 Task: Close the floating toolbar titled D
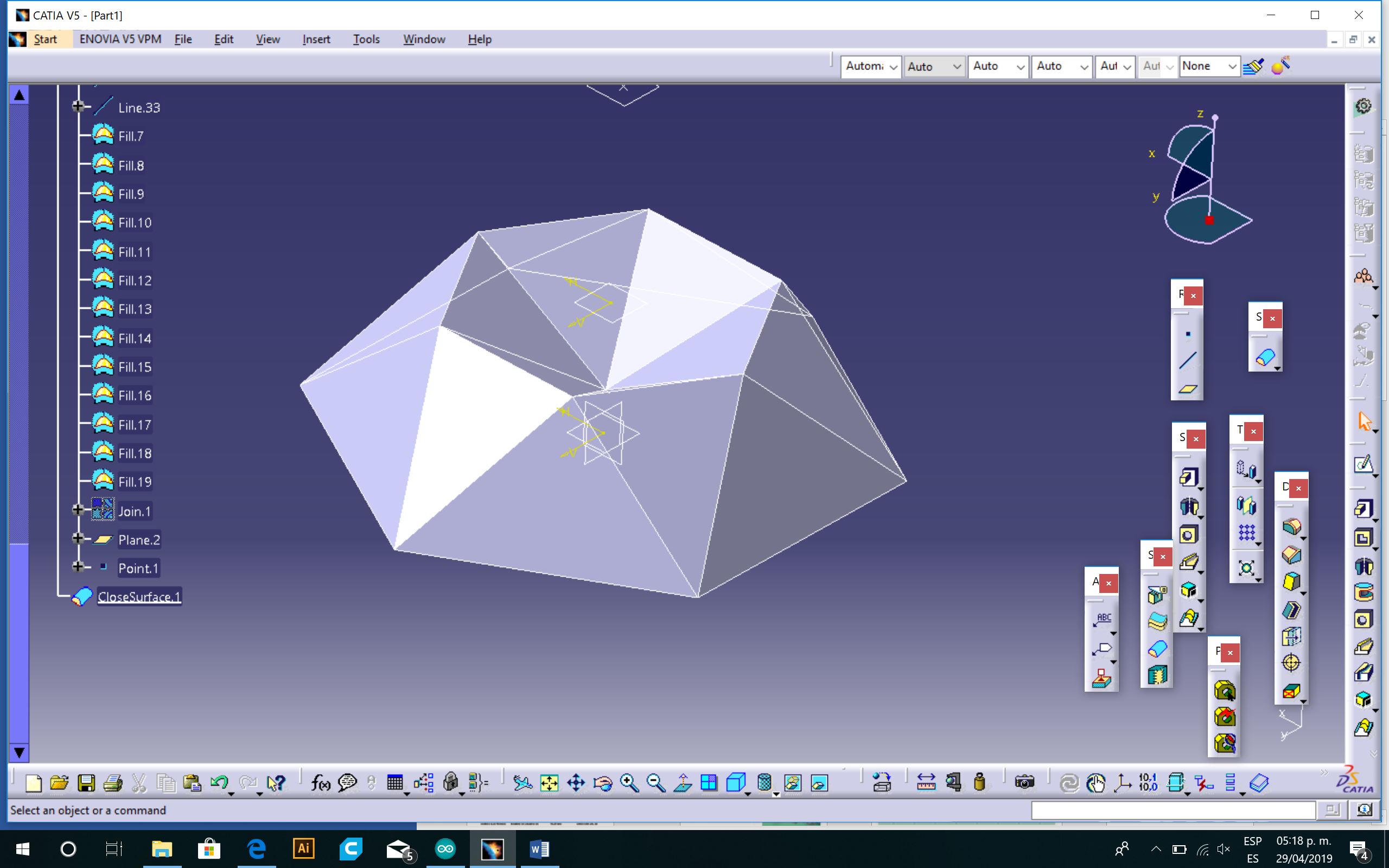[x=1298, y=488]
